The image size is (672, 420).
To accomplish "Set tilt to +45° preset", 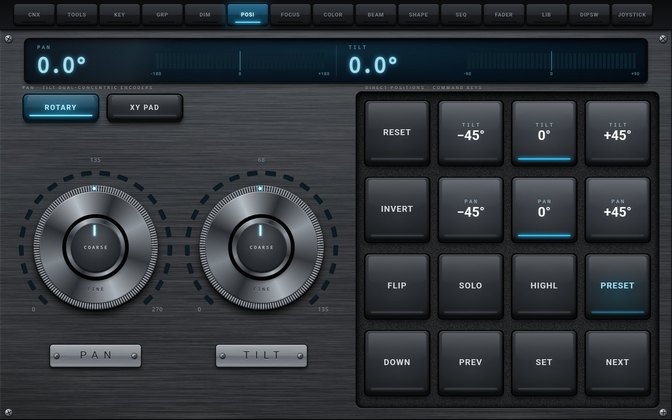I will pyautogui.click(x=618, y=133).
